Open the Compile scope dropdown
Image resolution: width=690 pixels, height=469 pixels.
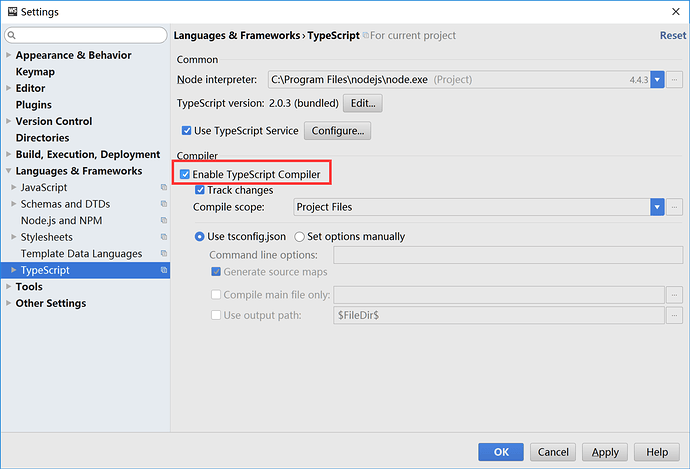pos(657,207)
